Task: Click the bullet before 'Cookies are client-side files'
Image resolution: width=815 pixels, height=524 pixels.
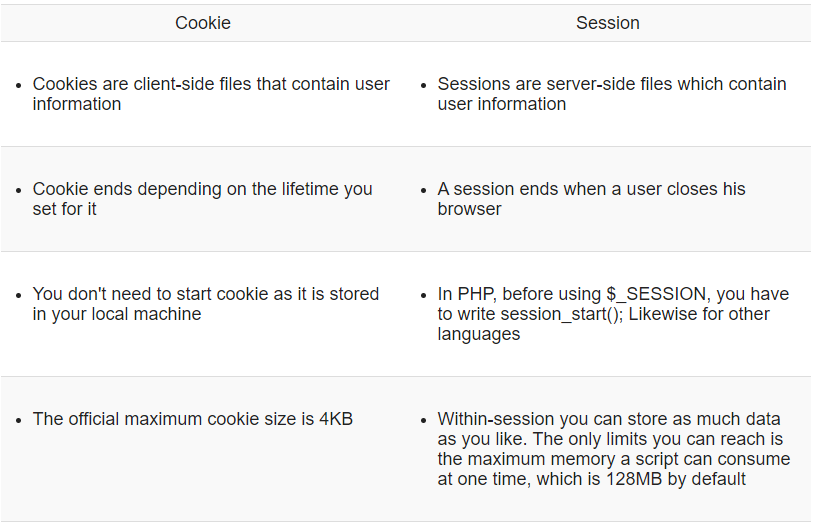Action: (20, 85)
